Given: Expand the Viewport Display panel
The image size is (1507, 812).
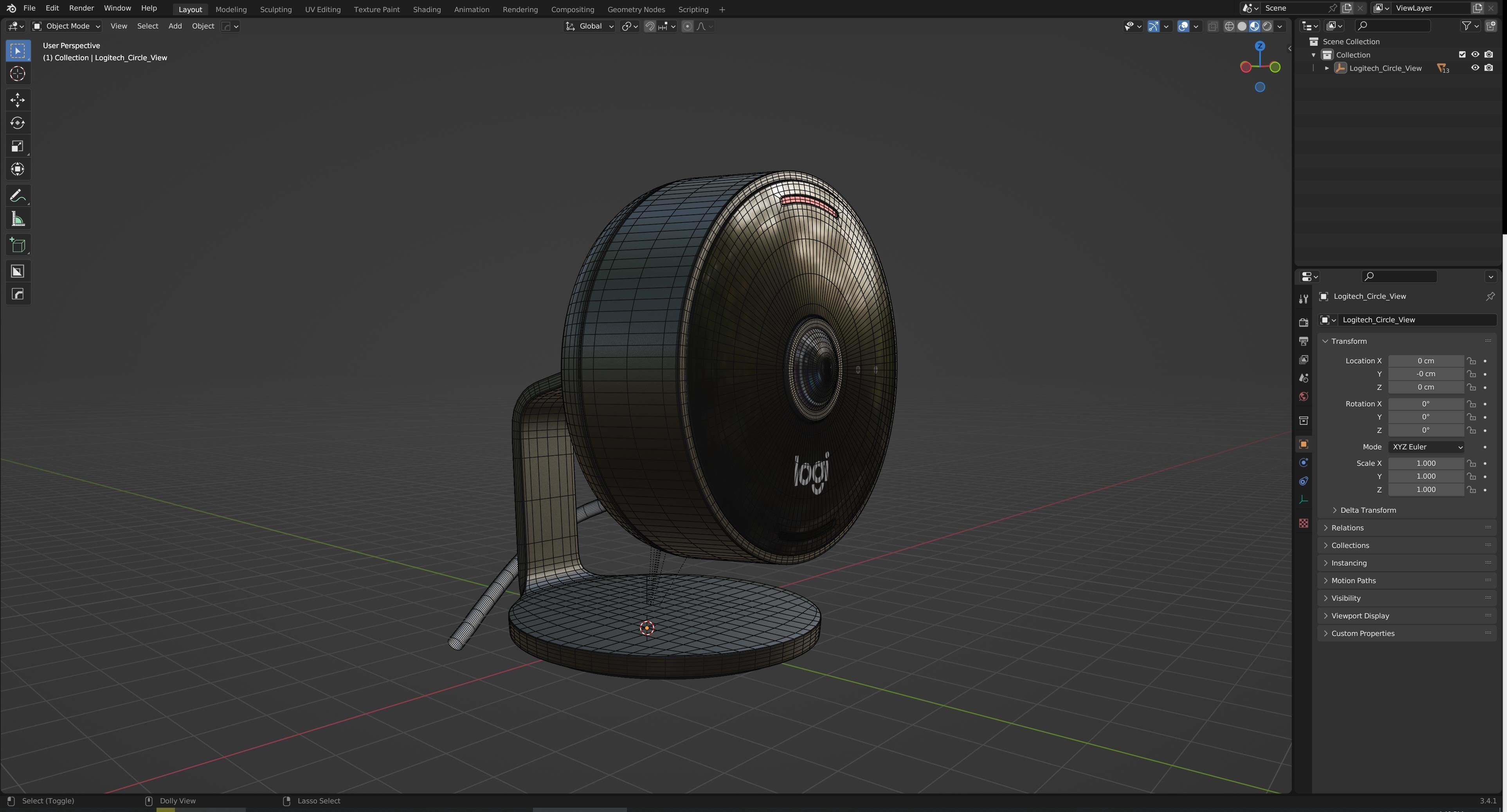Looking at the screenshot, I should [1359, 616].
